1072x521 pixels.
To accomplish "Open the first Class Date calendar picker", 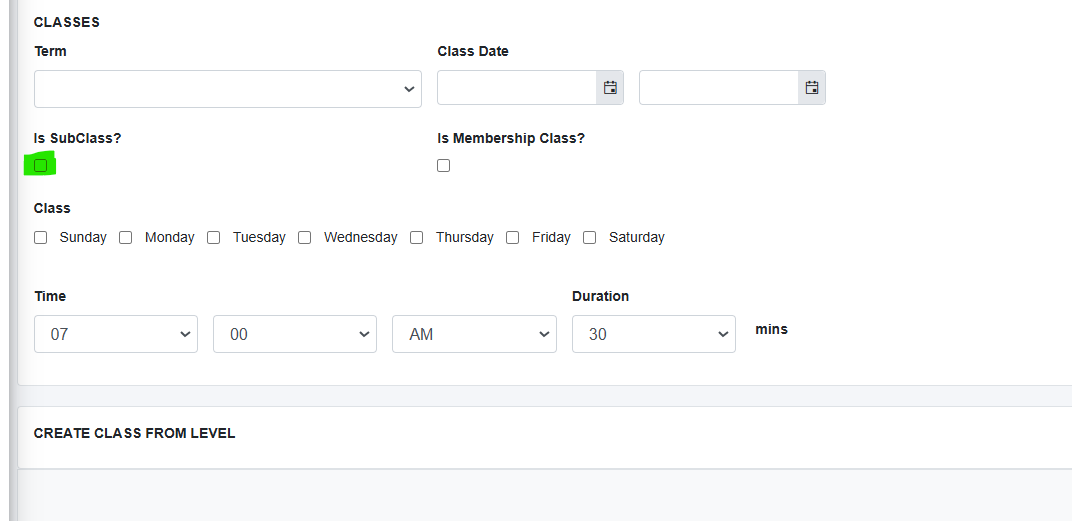I will (x=610, y=88).
